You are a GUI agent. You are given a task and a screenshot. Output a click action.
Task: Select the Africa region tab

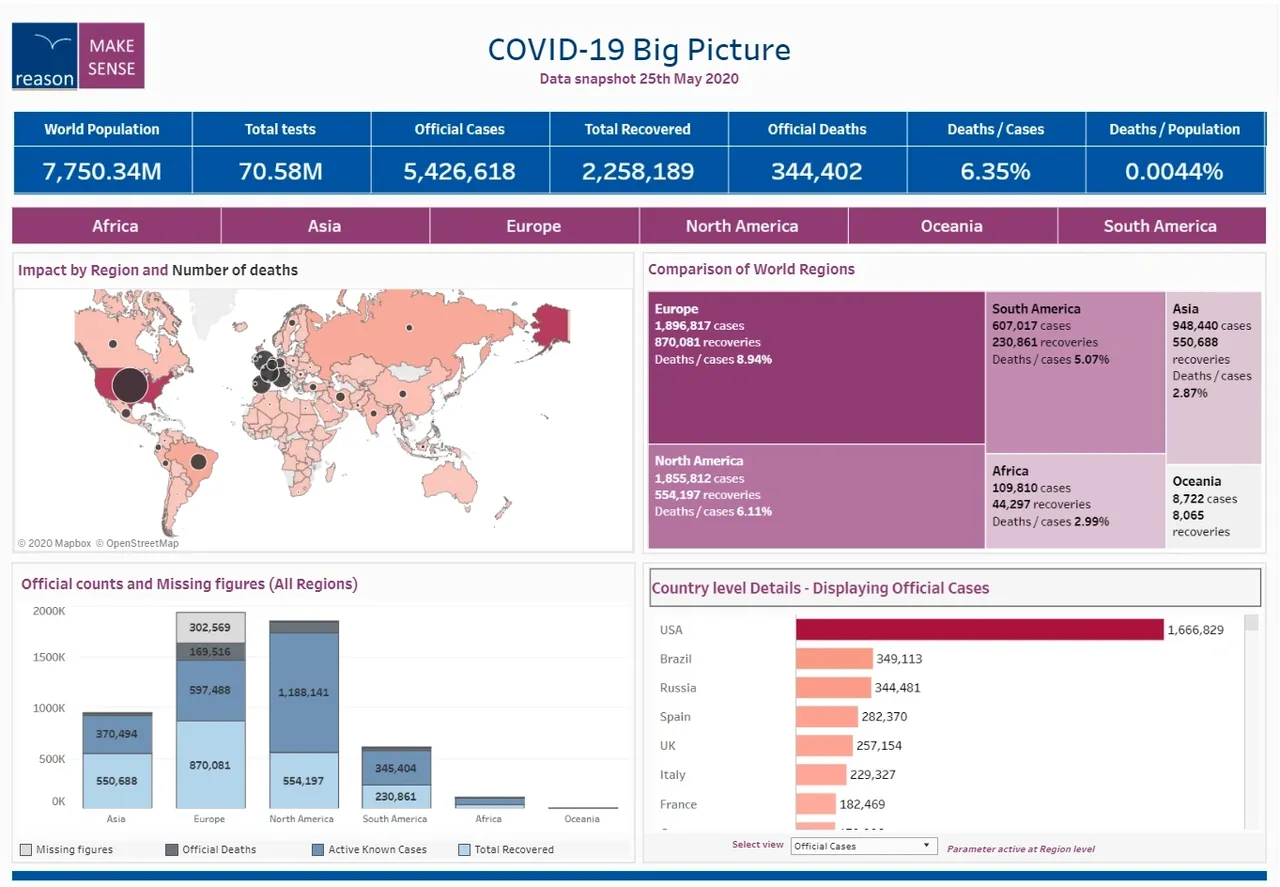click(116, 226)
